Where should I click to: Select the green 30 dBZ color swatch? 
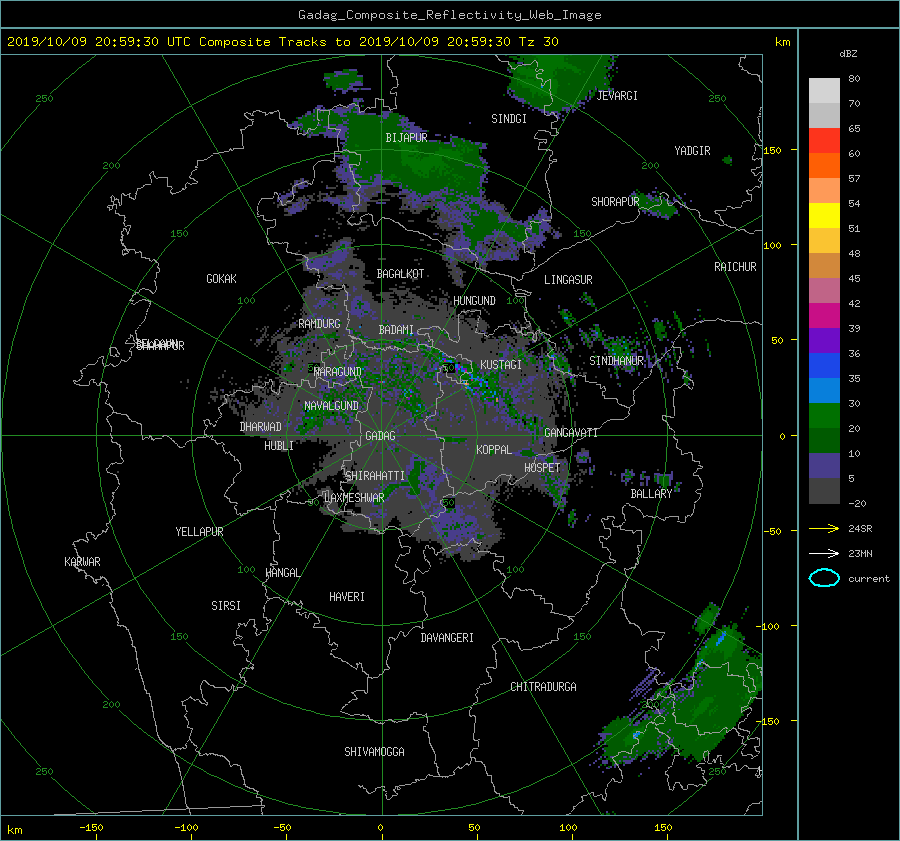pyautogui.click(x=824, y=416)
